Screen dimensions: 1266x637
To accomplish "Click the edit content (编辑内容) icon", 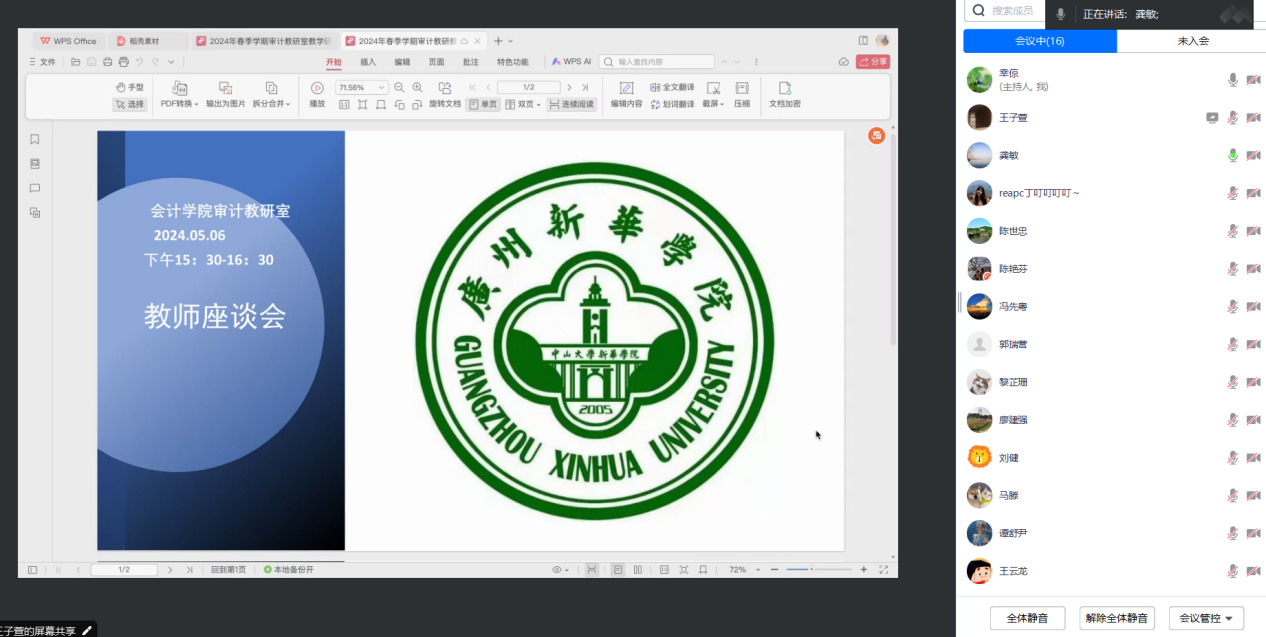I will point(626,88).
